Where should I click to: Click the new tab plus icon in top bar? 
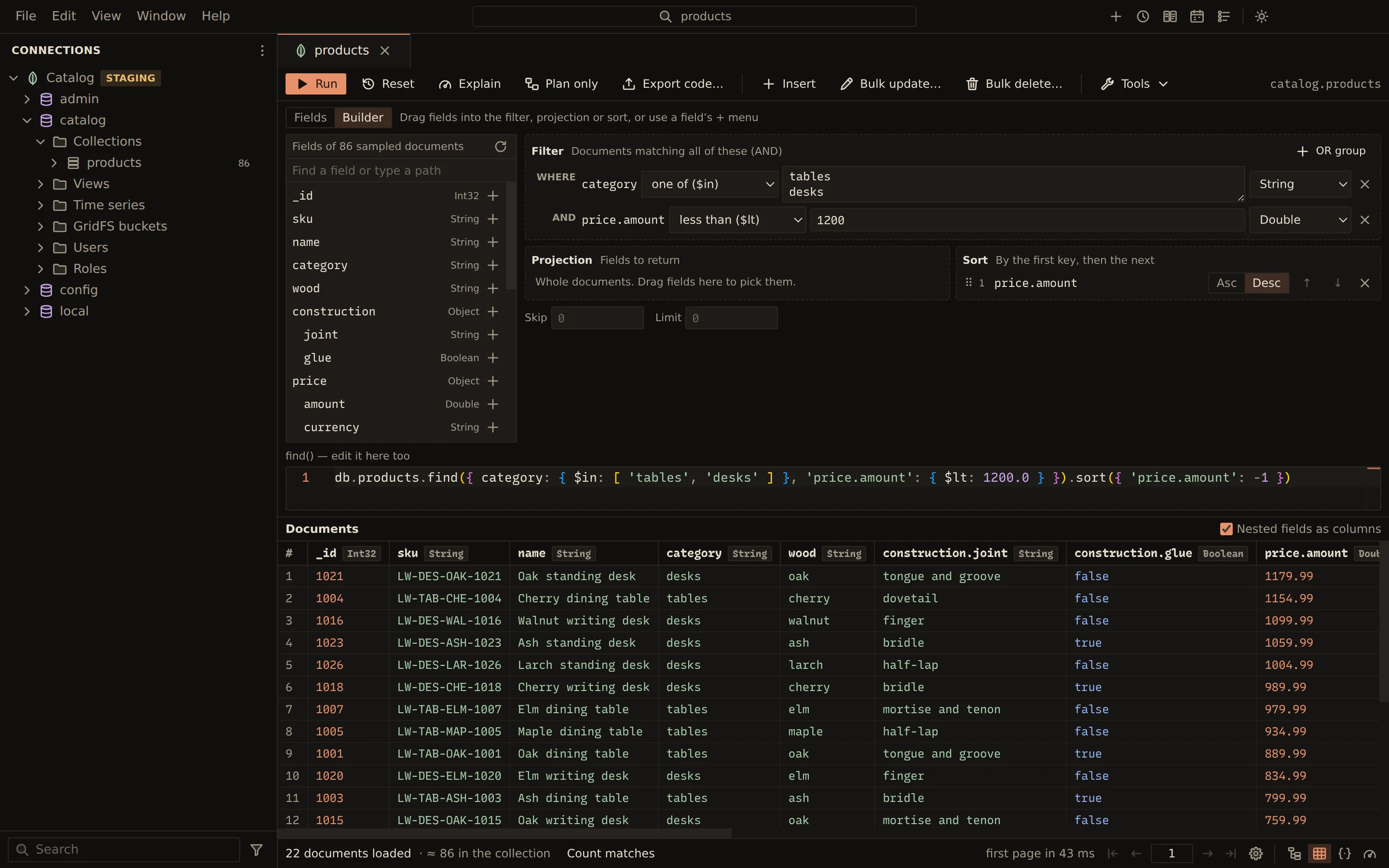click(1115, 17)
